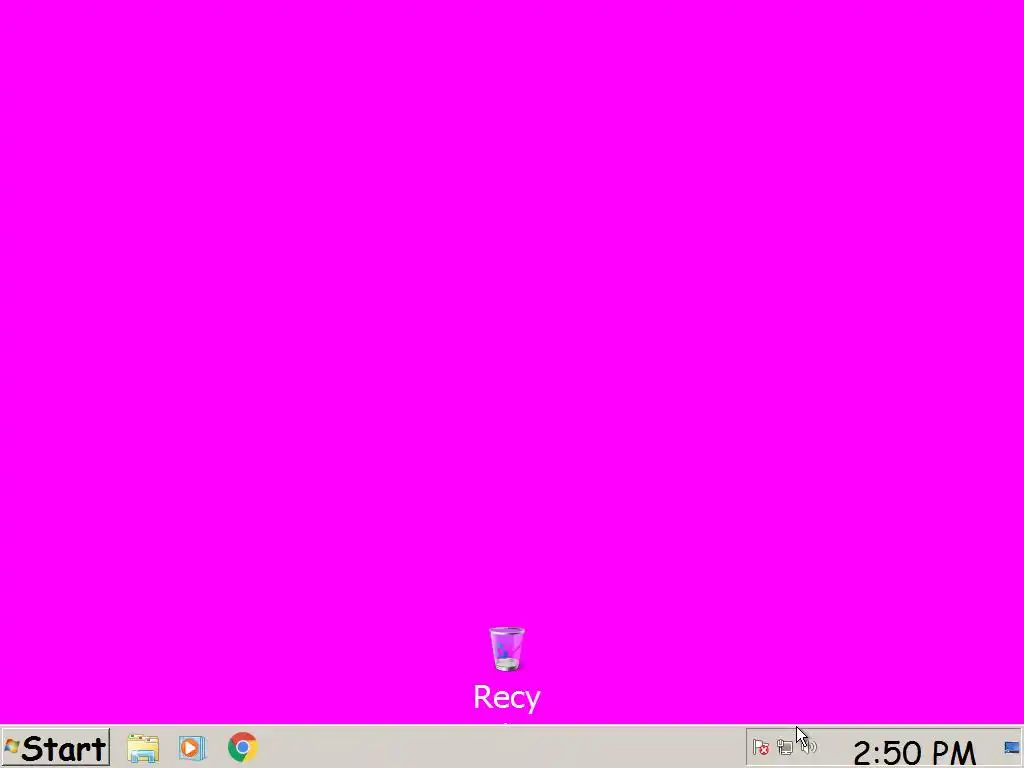The height and width of the screenshot is (768, 1024).
Task: Launch Google Chrome from the taskbar
Action: 242,747
